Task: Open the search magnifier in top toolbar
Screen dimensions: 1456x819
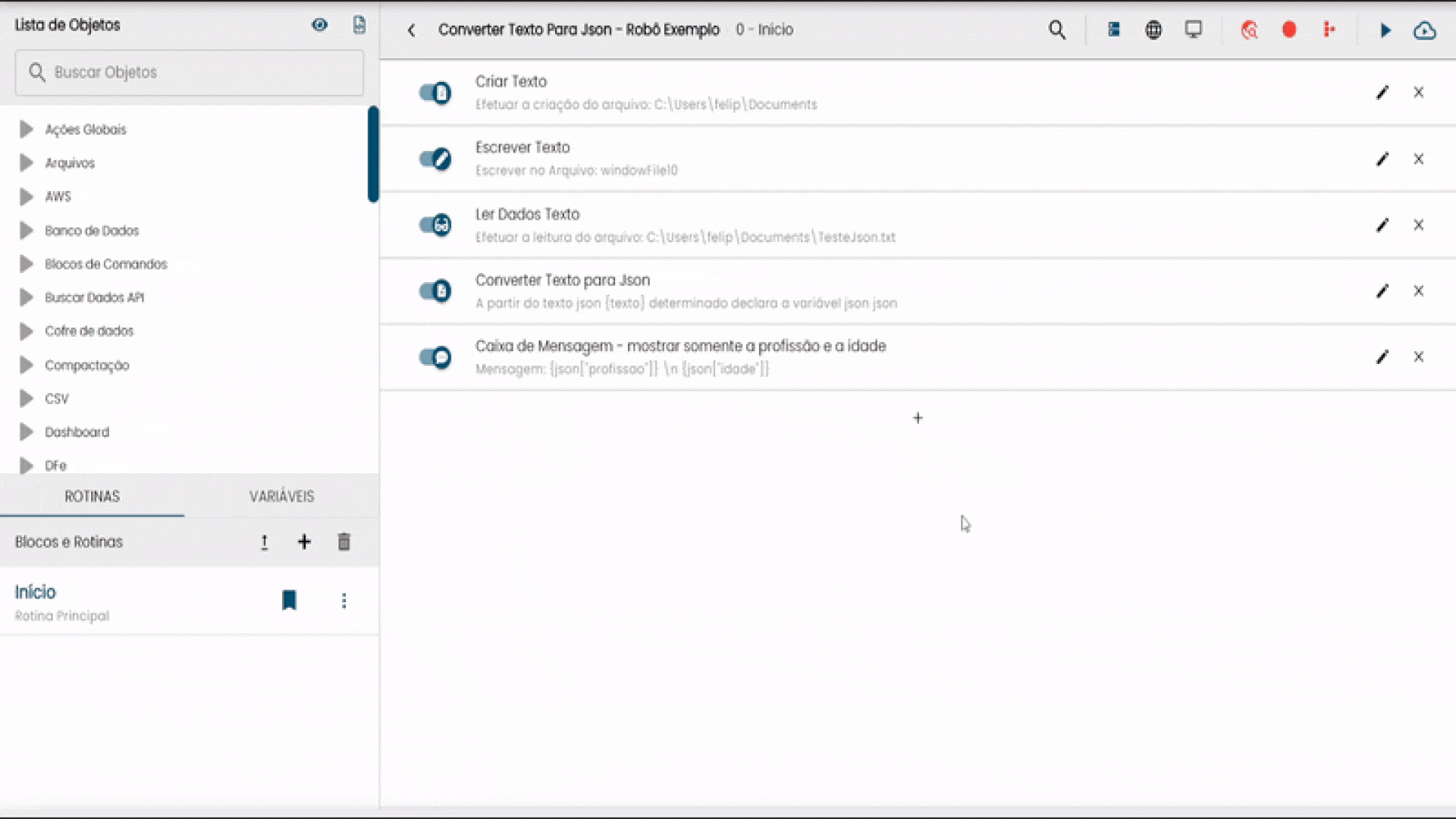Action: coord(1056,30)
